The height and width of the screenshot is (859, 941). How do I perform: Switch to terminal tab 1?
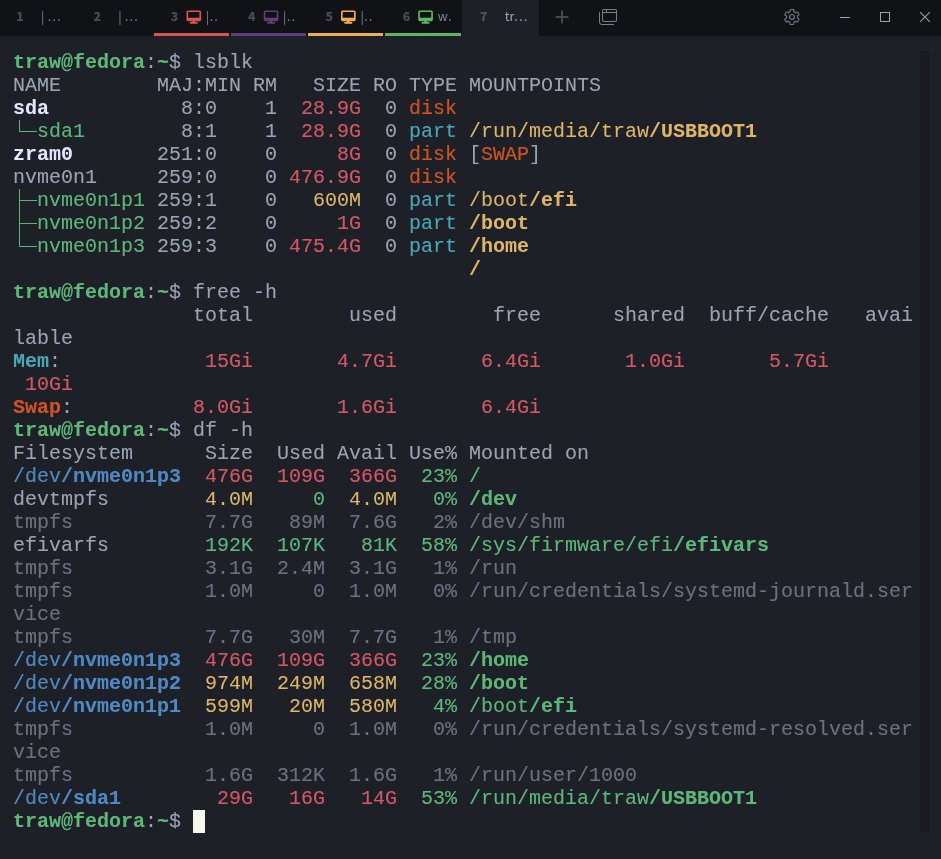(38, 17)
